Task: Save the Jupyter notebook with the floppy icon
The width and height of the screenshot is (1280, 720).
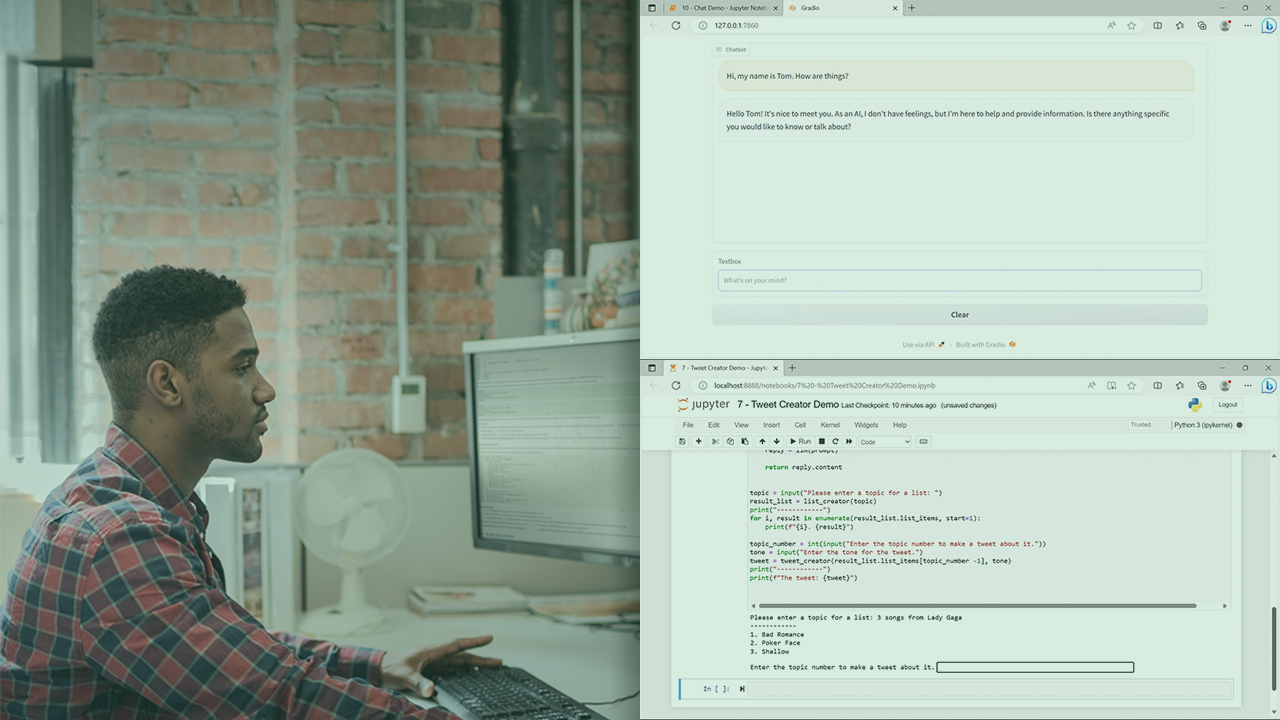Action: [682, 441]
